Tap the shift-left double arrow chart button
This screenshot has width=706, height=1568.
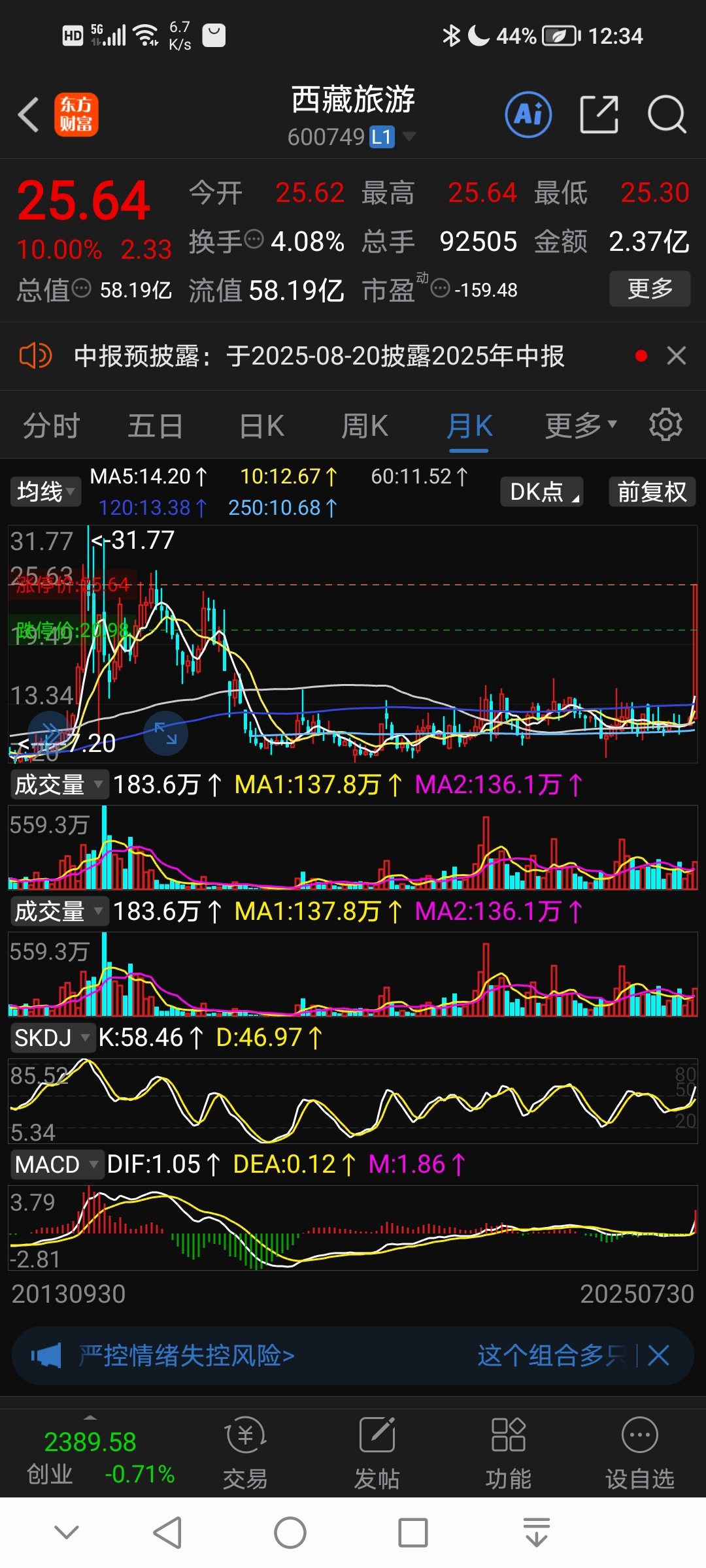pos(50,732)
